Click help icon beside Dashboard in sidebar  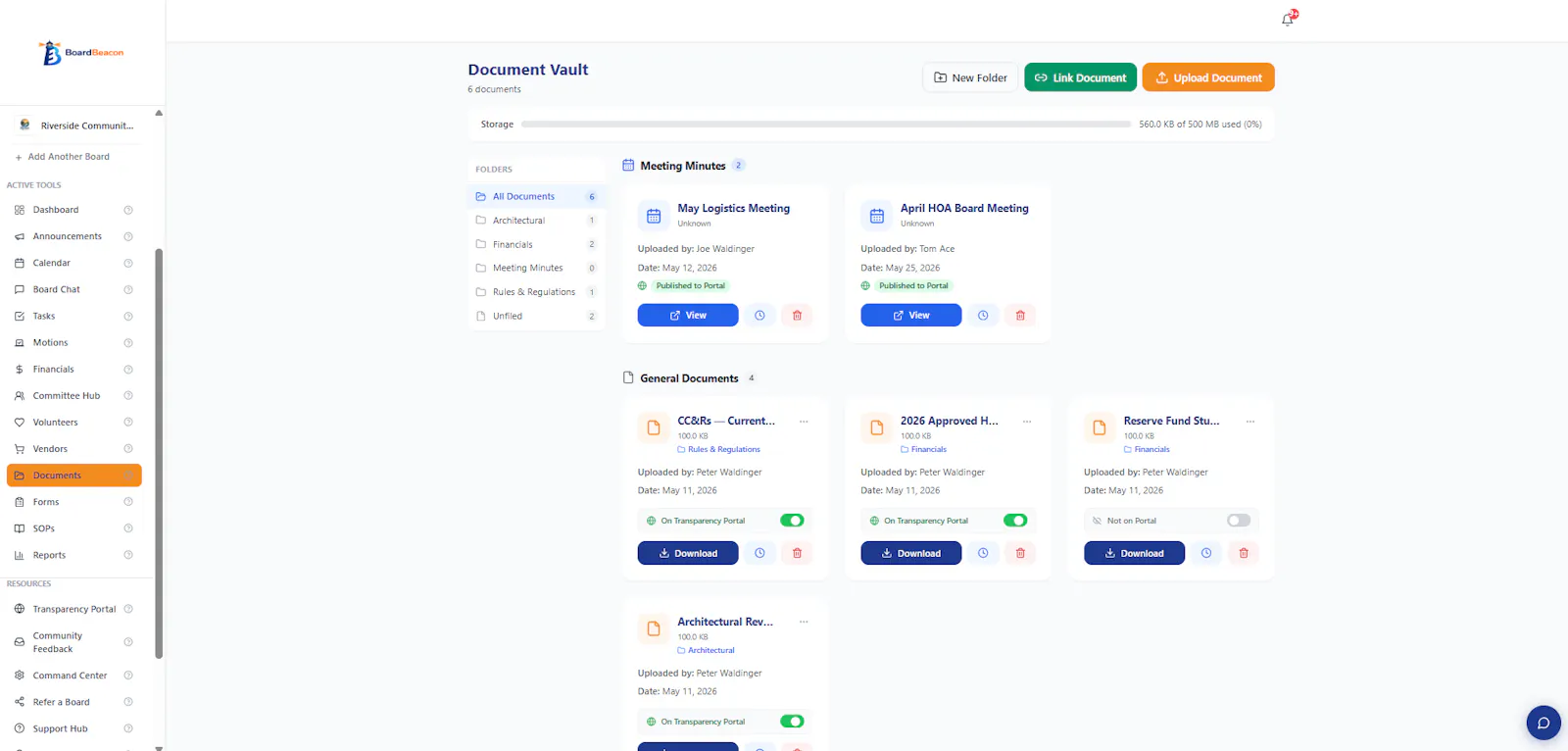click(128, 210)
